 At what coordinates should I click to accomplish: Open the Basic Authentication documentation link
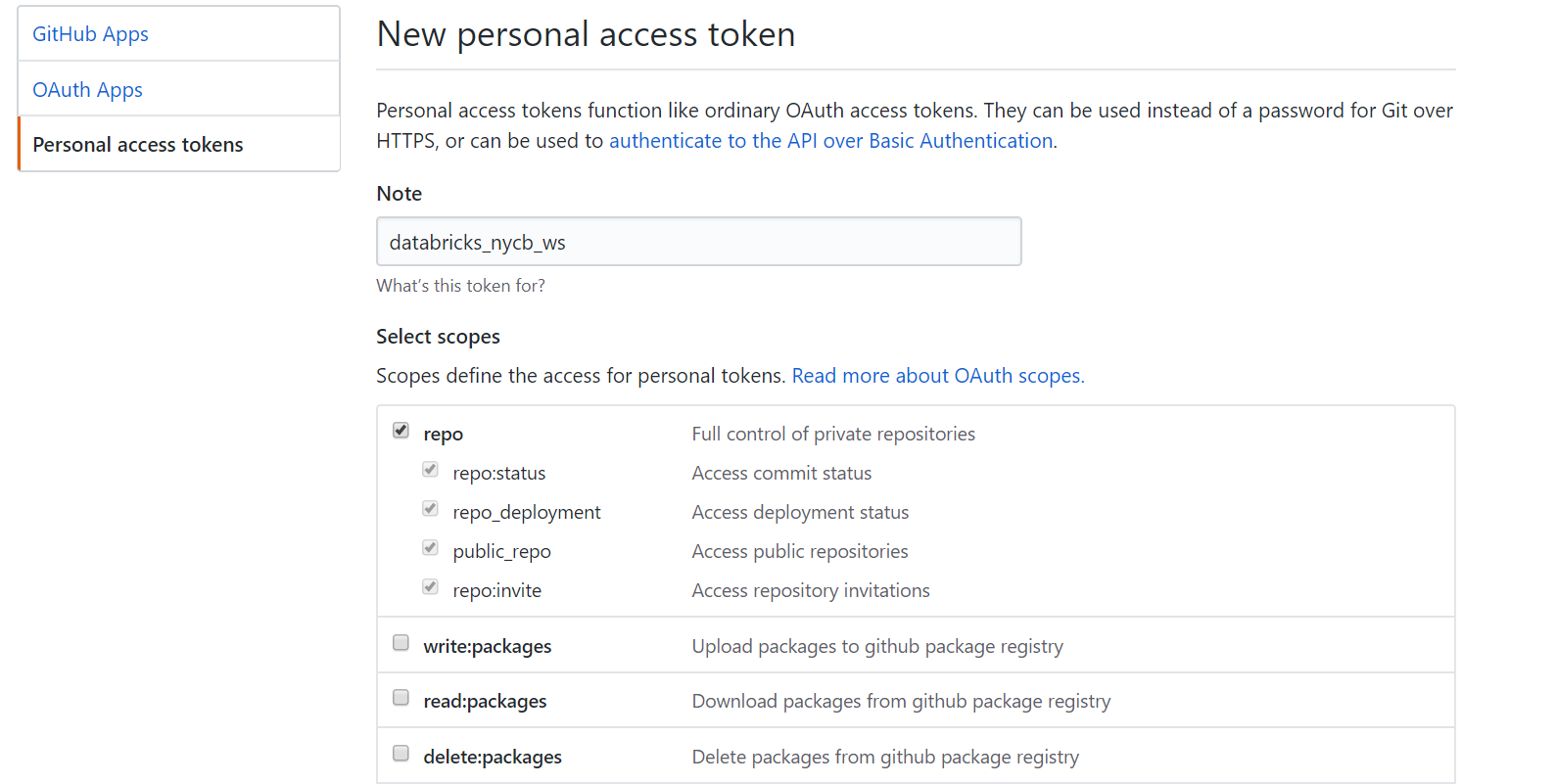(x=830, y=140)
